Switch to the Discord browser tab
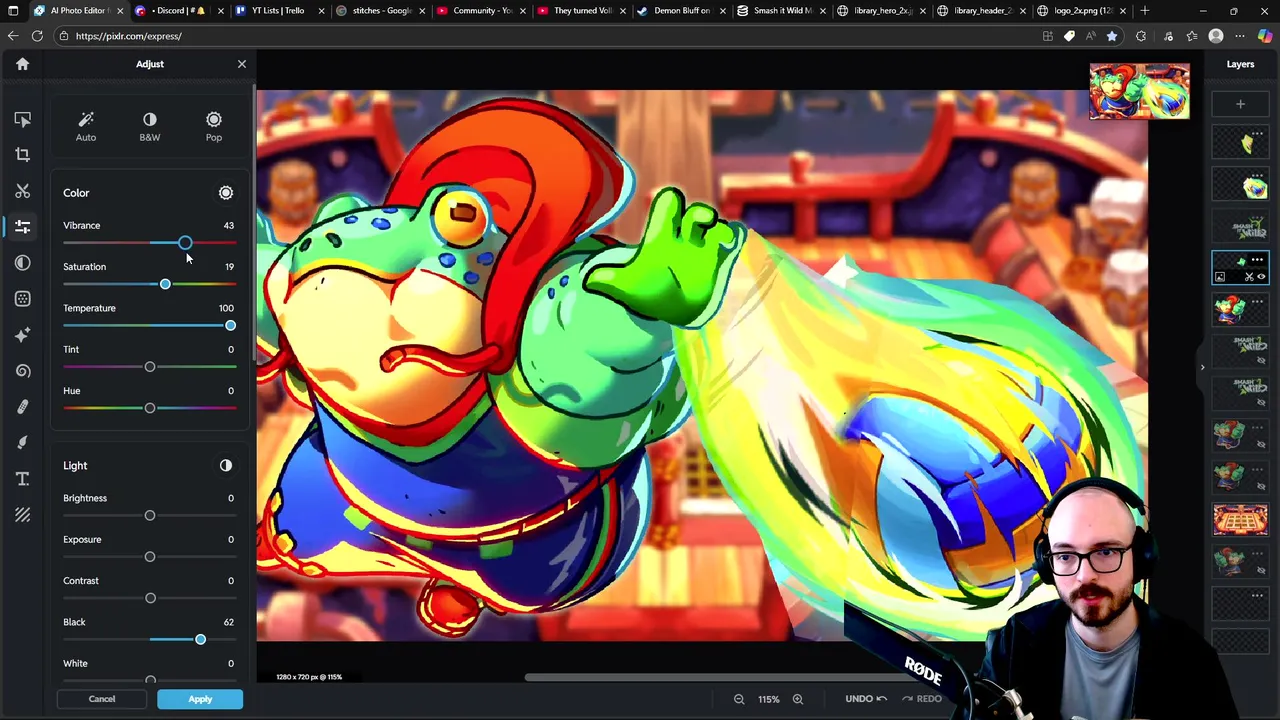Image resolution: width=1280 pixels, height=720 pixels. click(x=178, y=11)
